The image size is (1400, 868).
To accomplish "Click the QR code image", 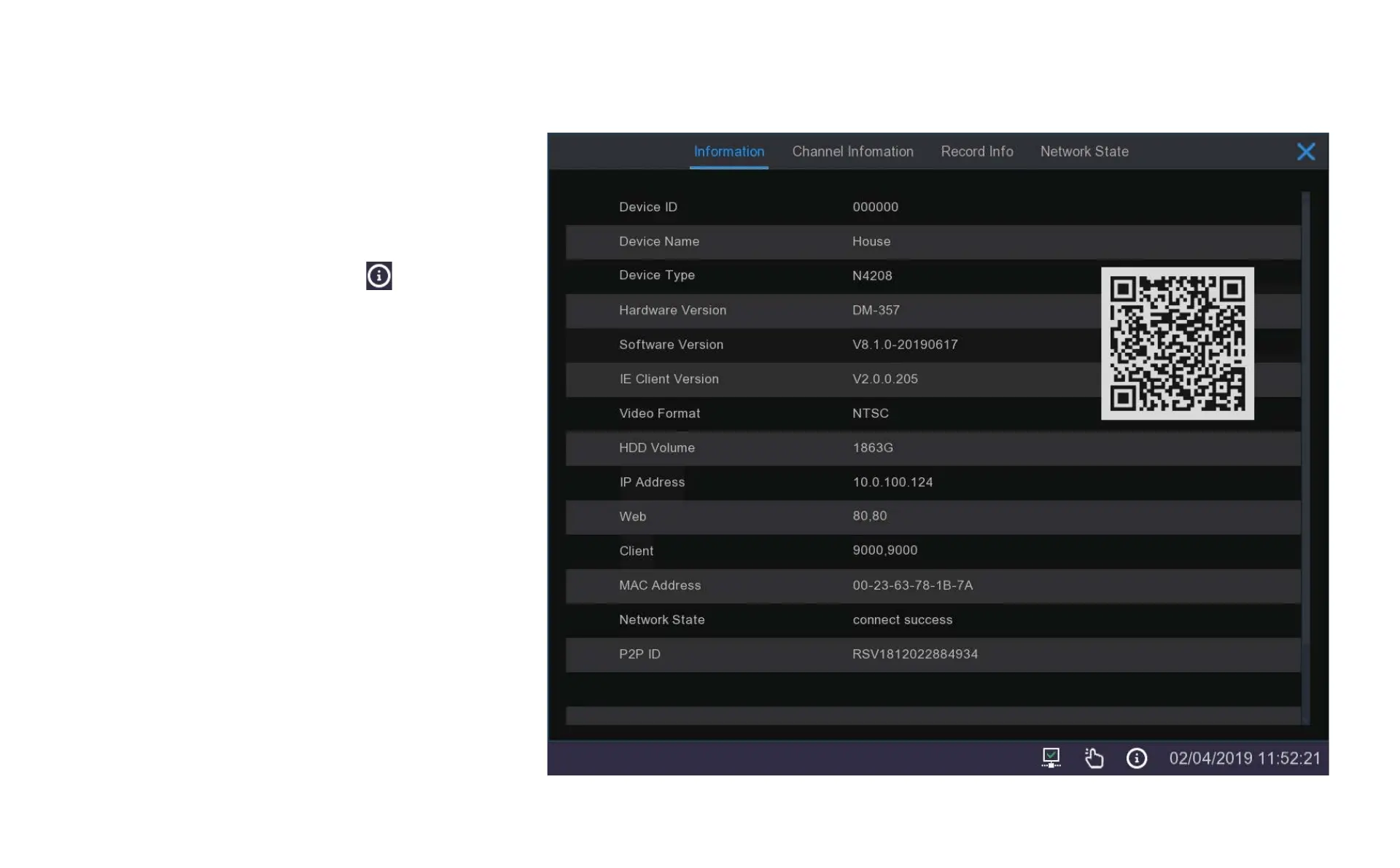I will point(1177,343).
